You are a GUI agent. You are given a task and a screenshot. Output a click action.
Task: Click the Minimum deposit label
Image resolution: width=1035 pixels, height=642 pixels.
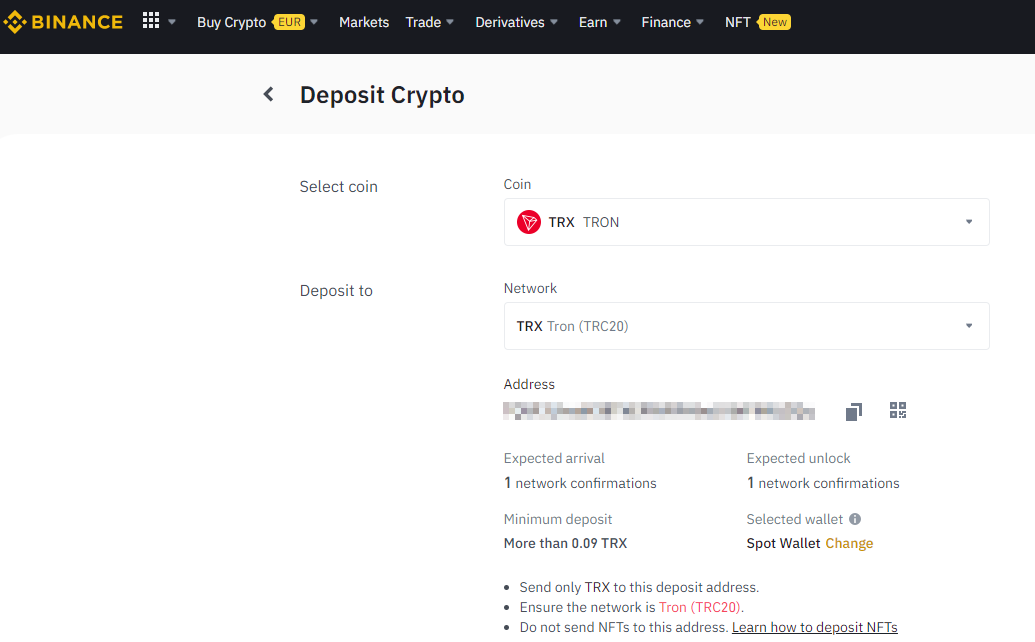coord(558,519)
